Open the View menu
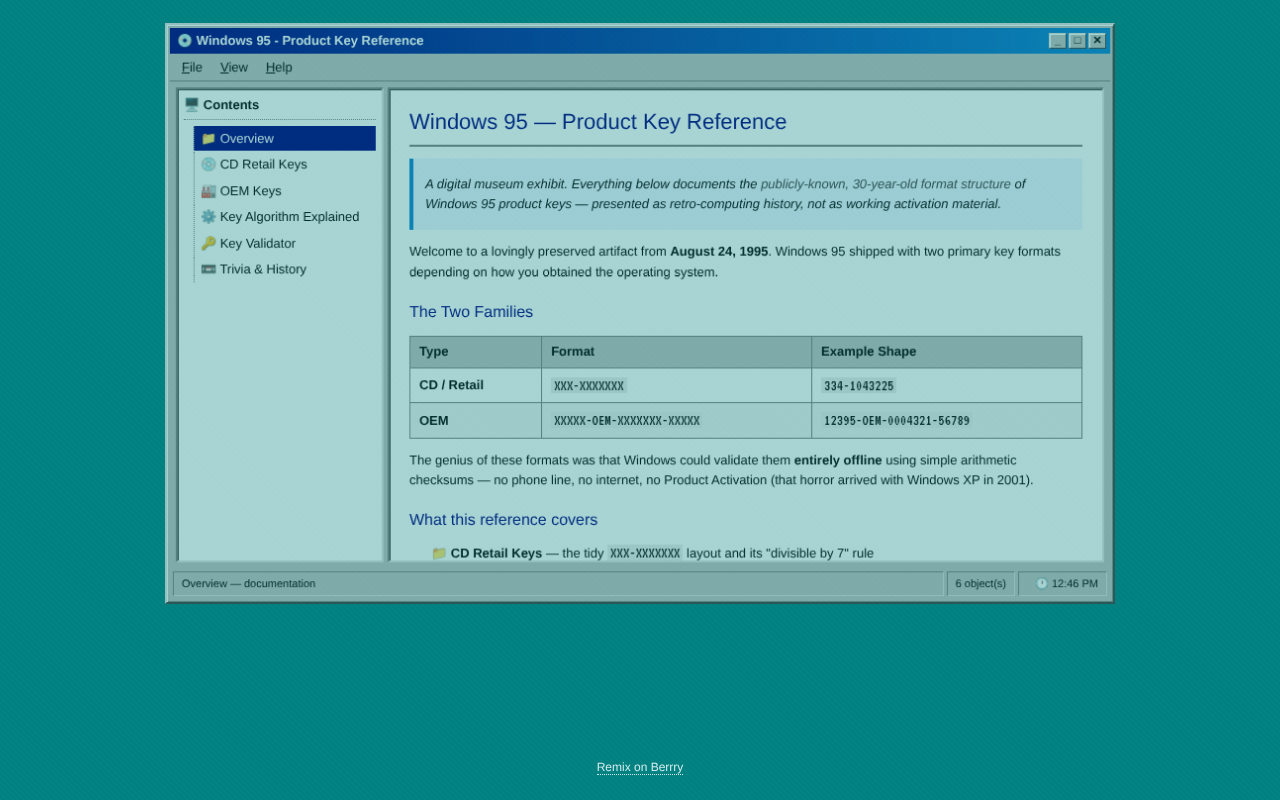 [234, 67]
